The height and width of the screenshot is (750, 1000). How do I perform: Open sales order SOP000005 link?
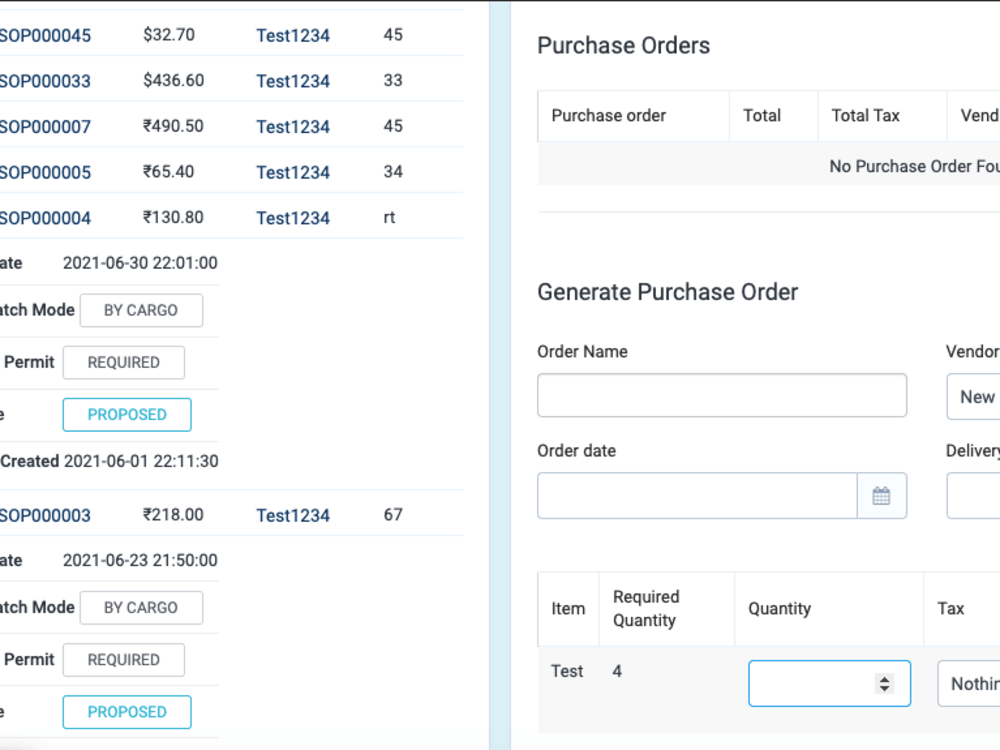click(x=45, y=172)
